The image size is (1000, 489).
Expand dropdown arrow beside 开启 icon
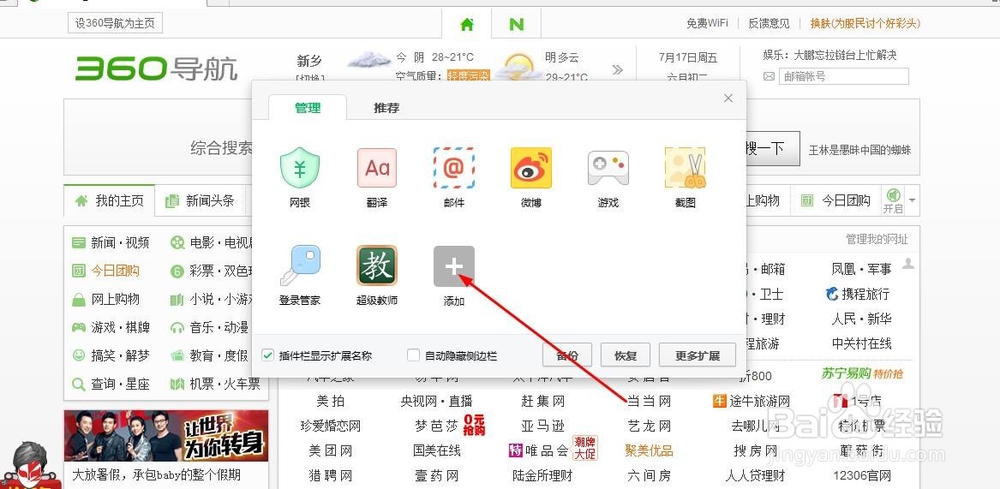click(x=912, y=201)
